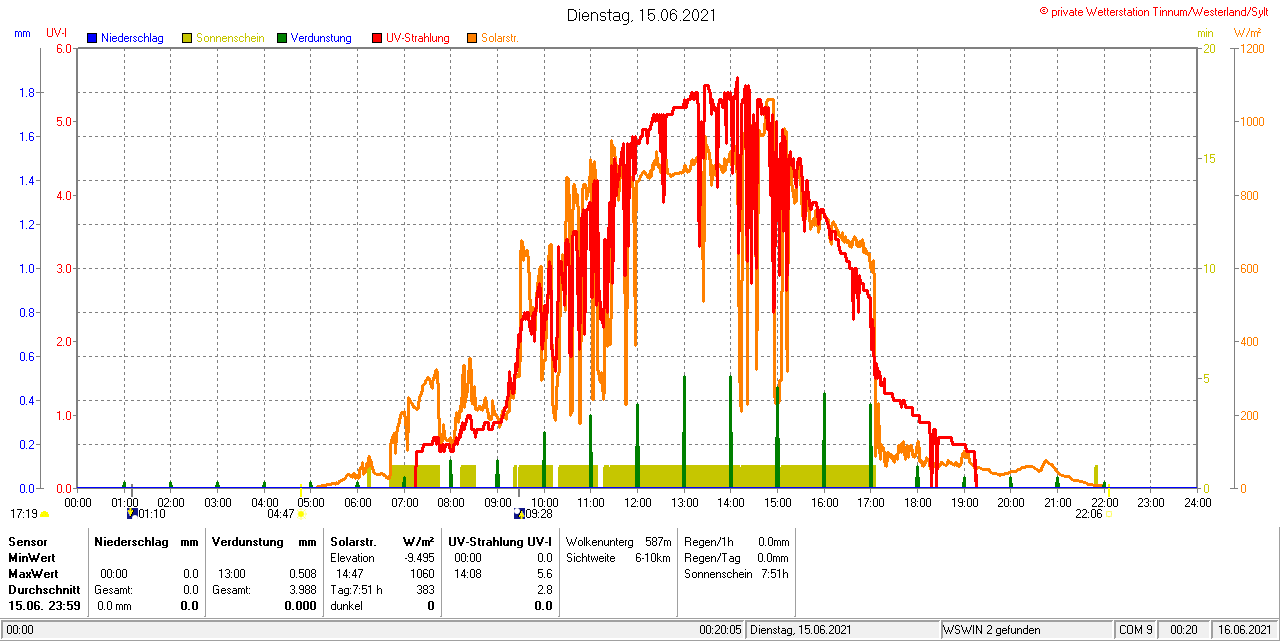
Task: Click the Regen/Tag label
Action: coord(711,557)
